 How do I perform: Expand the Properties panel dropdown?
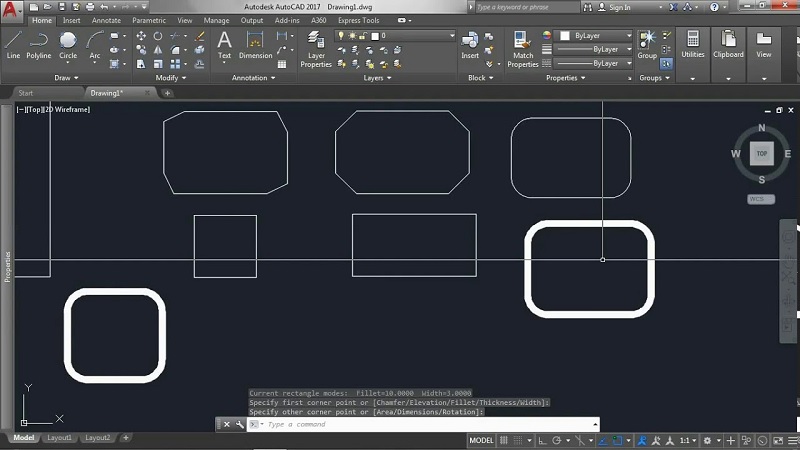click(565, 78)
